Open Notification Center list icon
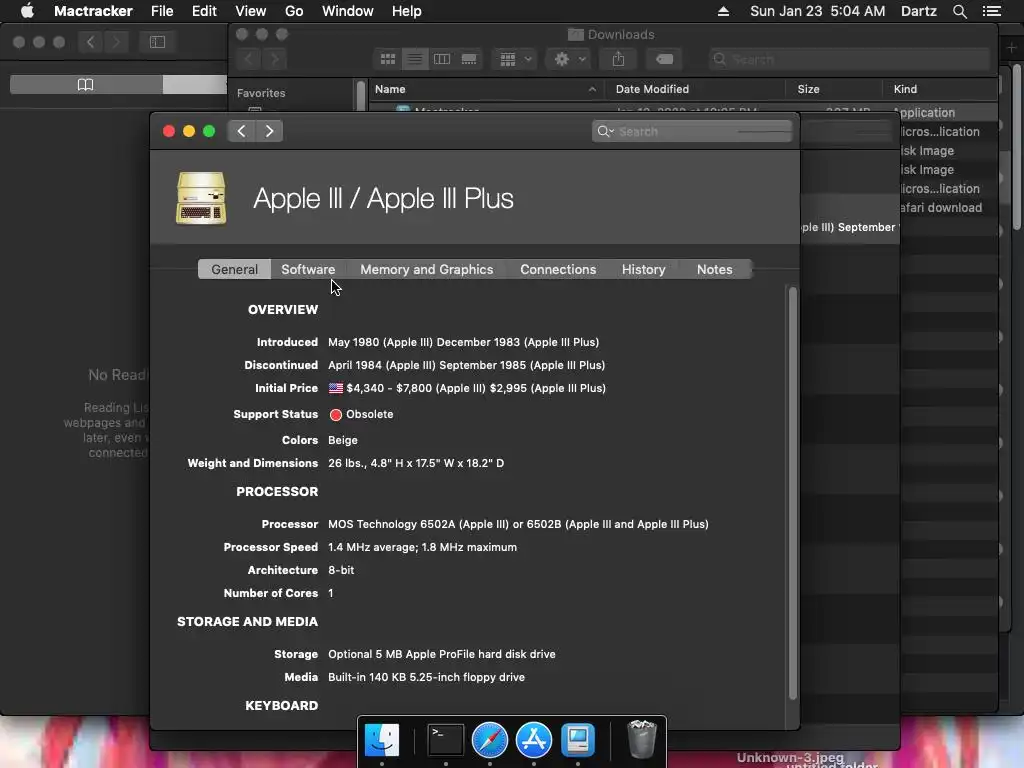Screen dimensions: 1024x768 pos(991,11)
